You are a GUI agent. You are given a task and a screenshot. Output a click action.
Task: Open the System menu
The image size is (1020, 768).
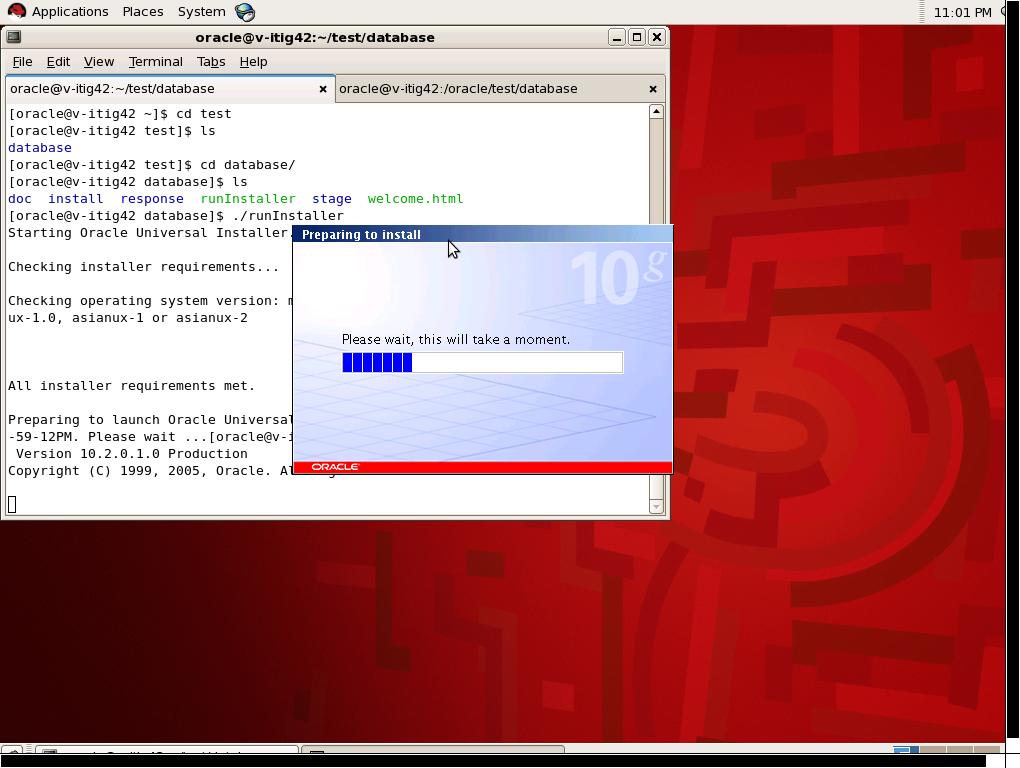point(201,12)
